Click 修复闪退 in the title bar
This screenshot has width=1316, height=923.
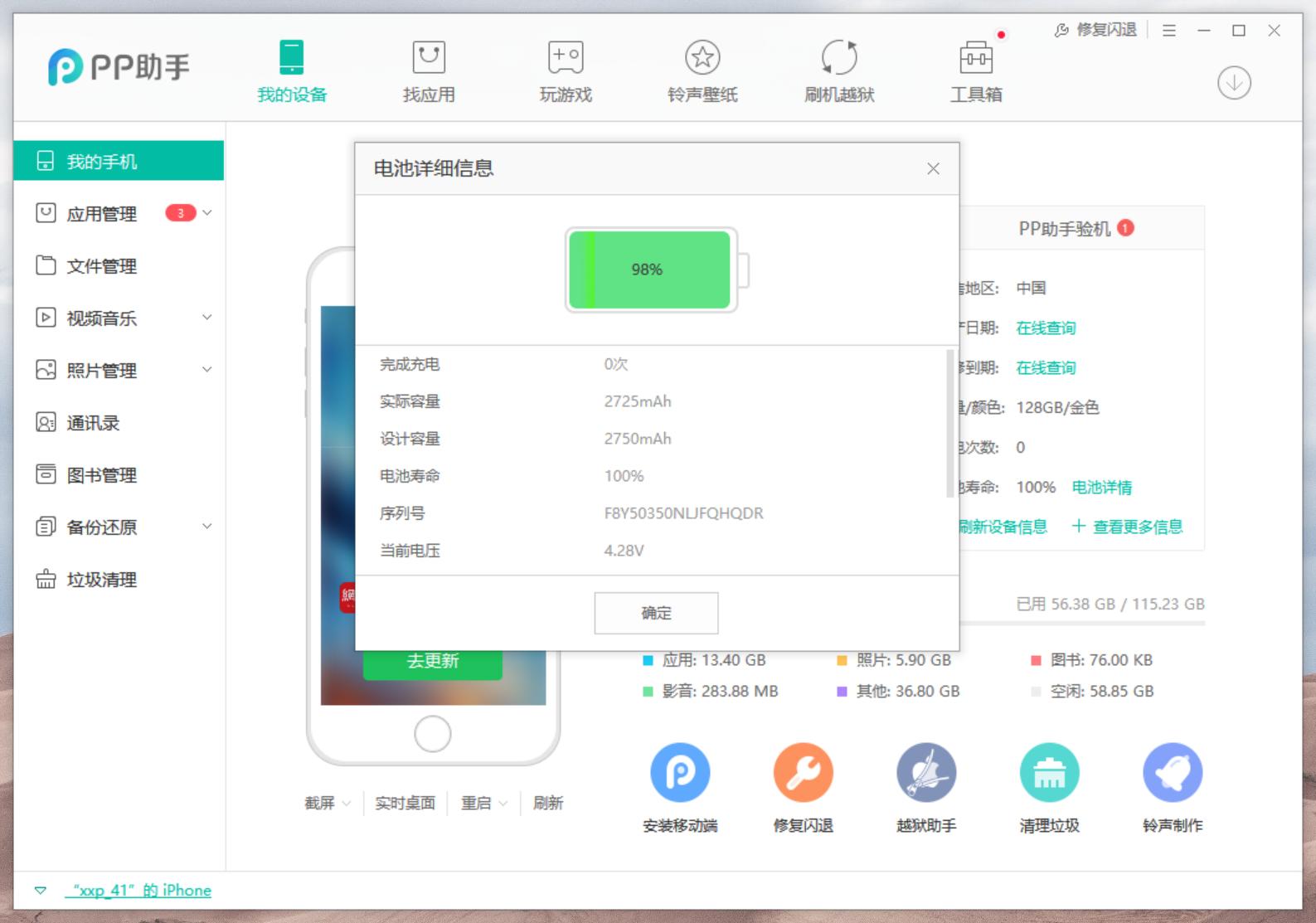click(1095, 30)
